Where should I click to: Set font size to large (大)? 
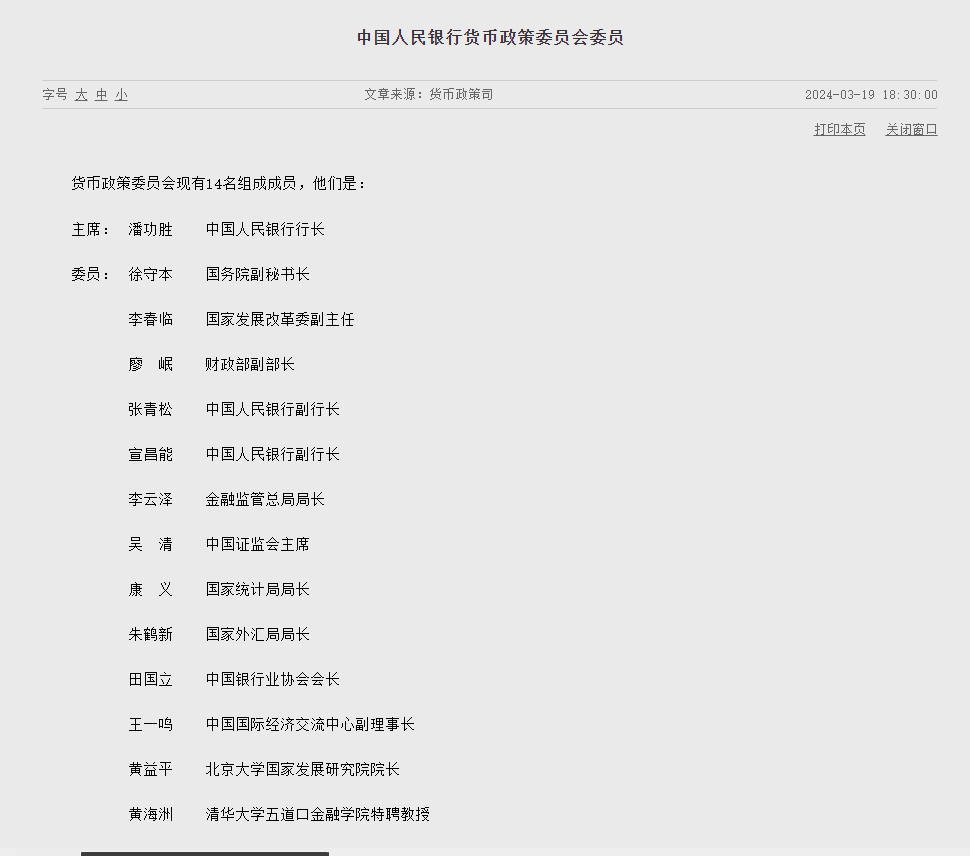81,95
